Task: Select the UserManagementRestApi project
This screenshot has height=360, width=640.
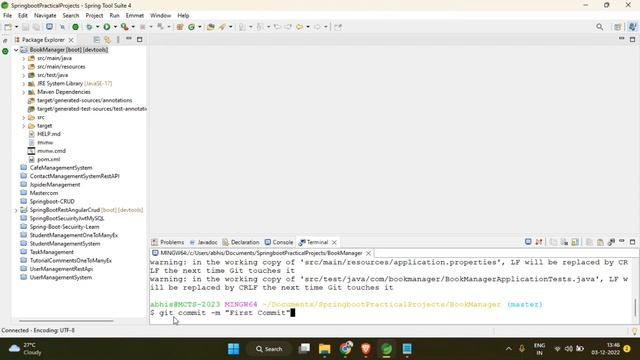Action: pyautogui.click(x=61, y=269)
